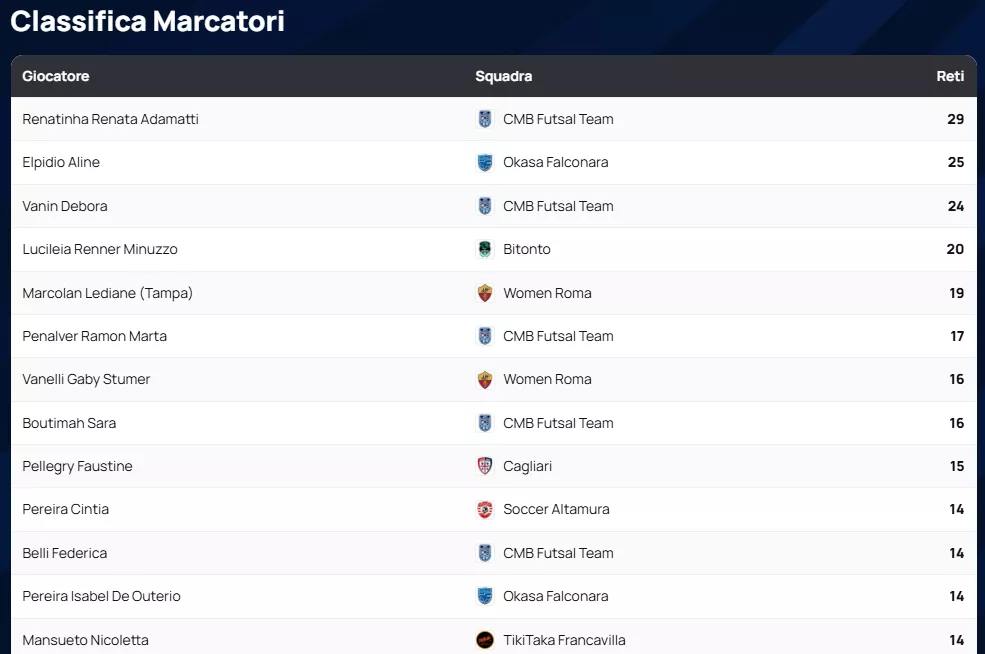
Task: Select the Pellegry Faustine player name
Action: tap(77, 466)
